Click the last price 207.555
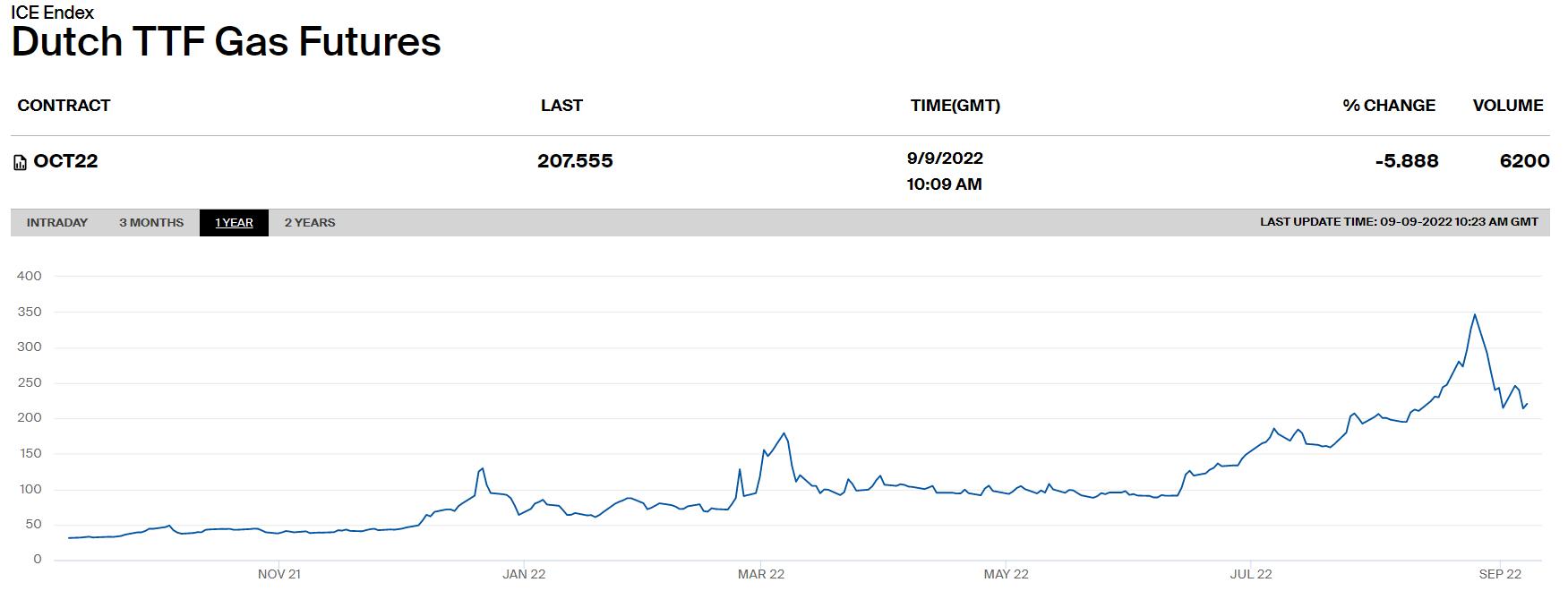This screenshot has height=591, width=1568. [575, 161]
